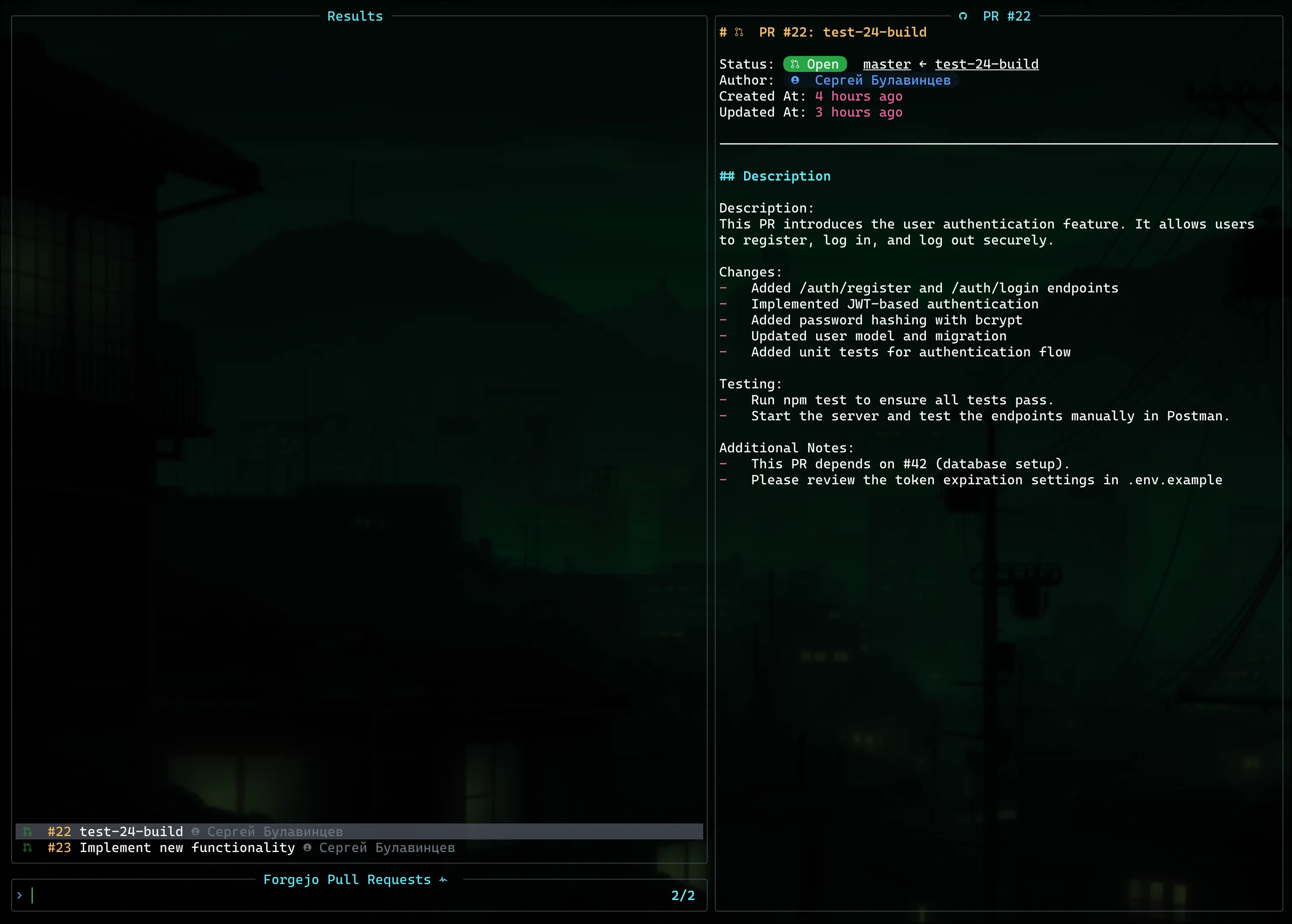Click the prompt chevron in search box

pos(19,895)
